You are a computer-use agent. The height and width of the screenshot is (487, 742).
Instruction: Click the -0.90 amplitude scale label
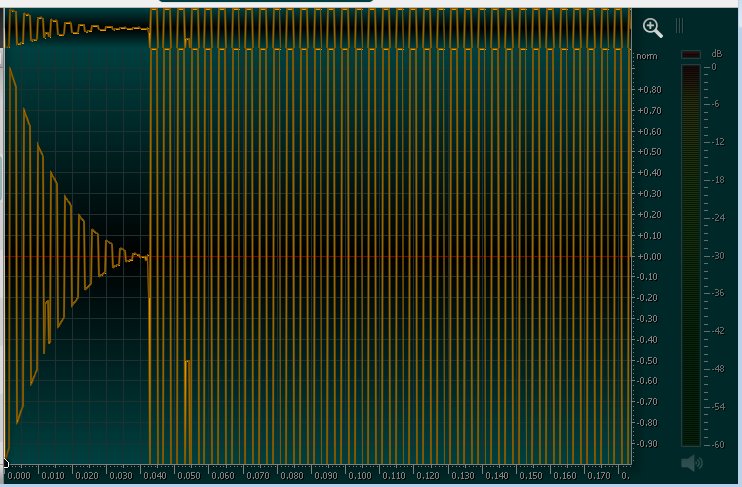(646, 444)
